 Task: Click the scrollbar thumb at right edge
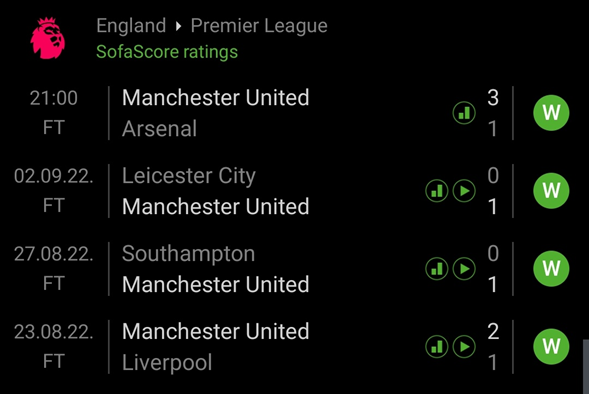point(586,367)
